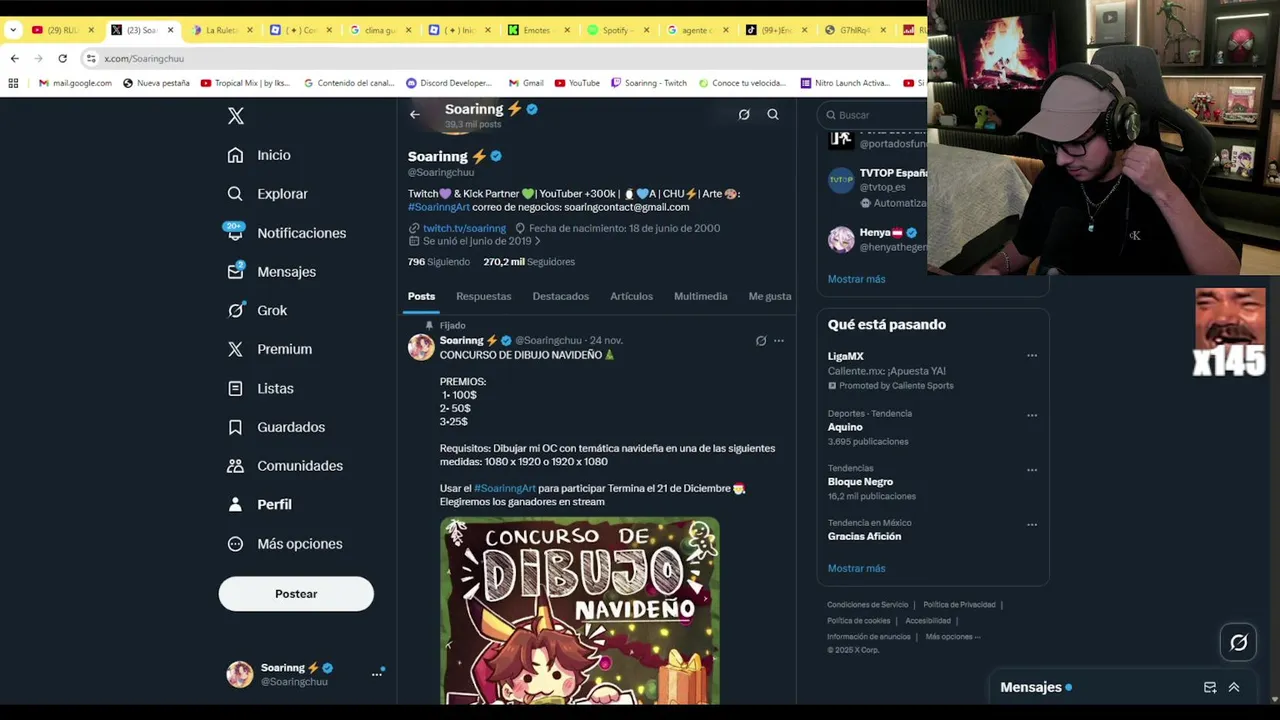1280x720 pixels.
Task: Open LigaMX trend more options
Action: point(1032,355)
